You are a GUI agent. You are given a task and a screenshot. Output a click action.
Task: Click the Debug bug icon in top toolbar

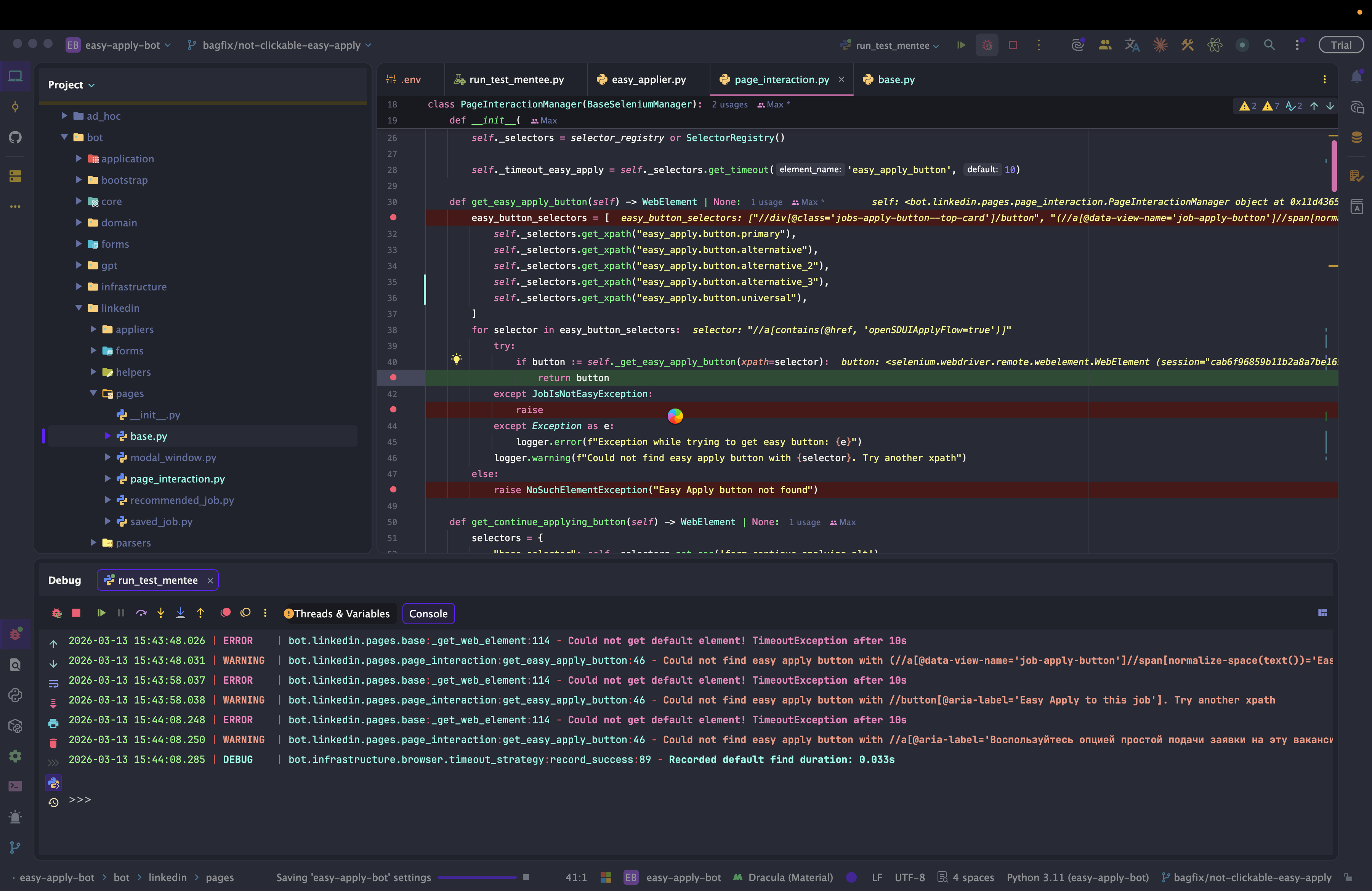[987, 45]
